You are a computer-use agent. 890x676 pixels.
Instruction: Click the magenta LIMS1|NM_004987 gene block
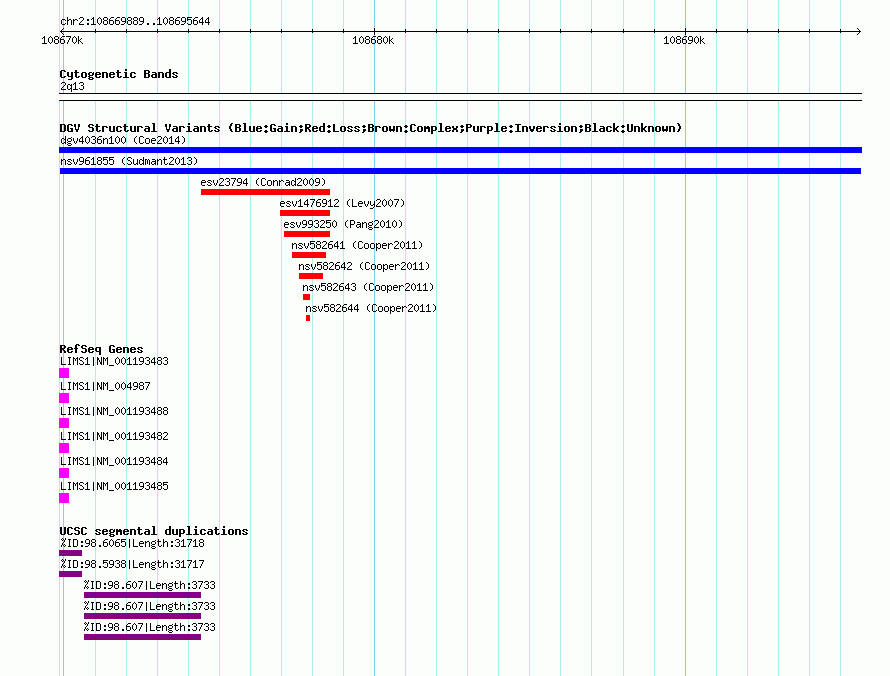64,398
